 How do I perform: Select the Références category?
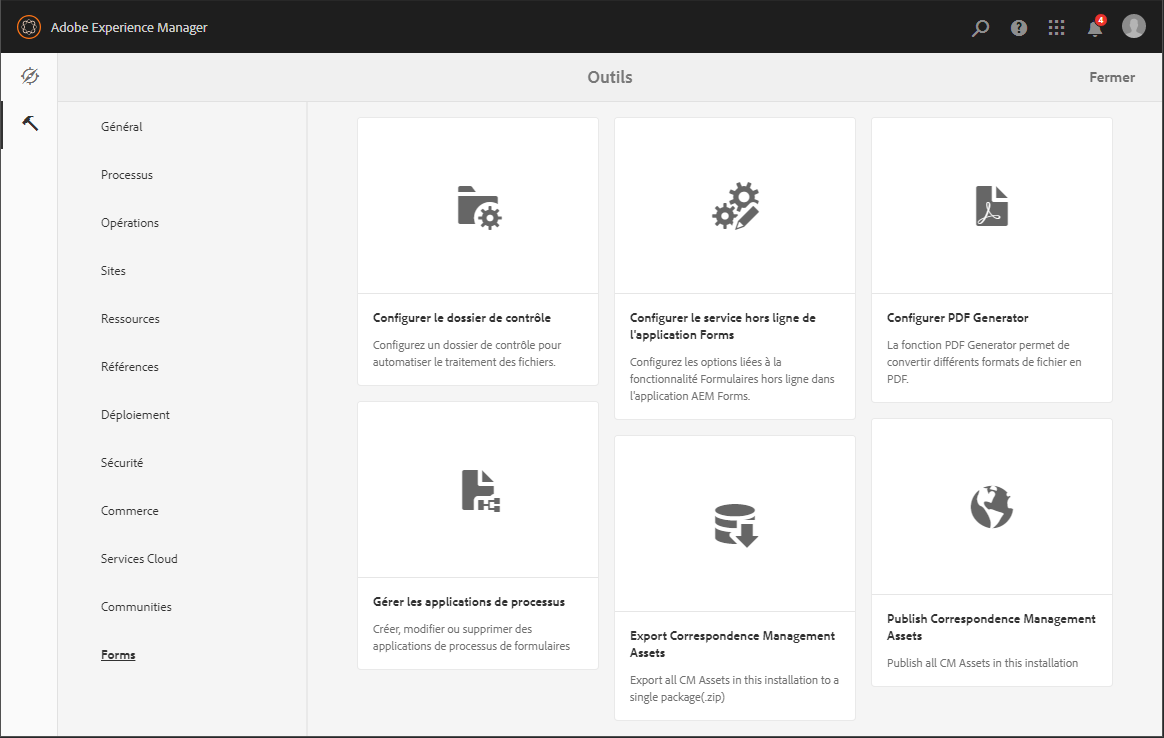tap(130, 367)
